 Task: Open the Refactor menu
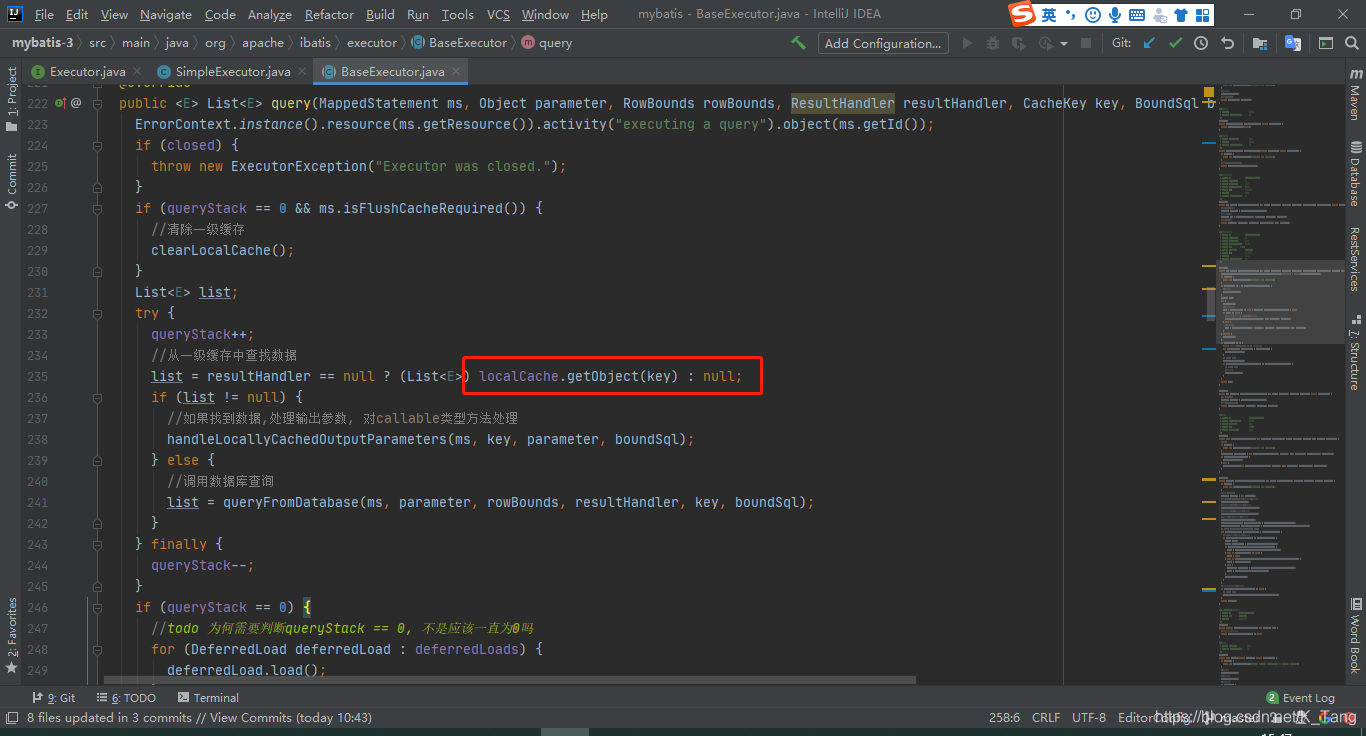point(329,14)
